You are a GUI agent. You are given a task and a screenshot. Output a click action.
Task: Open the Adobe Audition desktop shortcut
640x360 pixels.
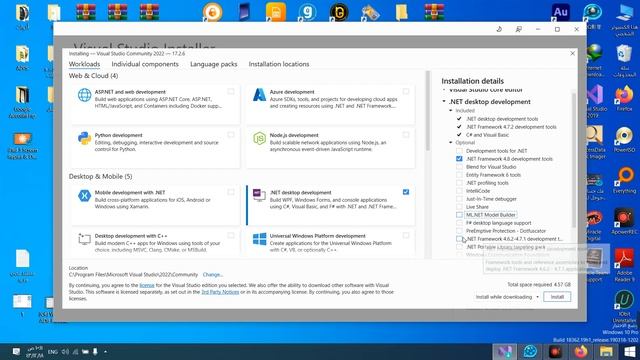tap(560, 12)
